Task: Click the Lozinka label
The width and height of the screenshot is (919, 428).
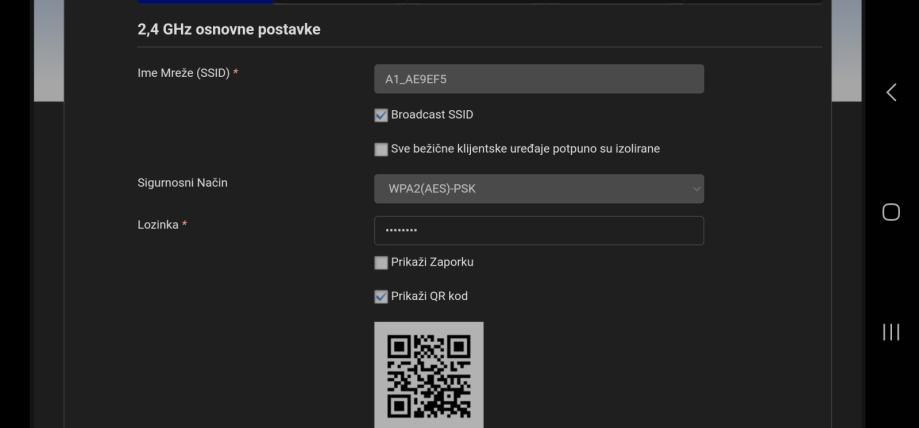Action: [162, 225]
